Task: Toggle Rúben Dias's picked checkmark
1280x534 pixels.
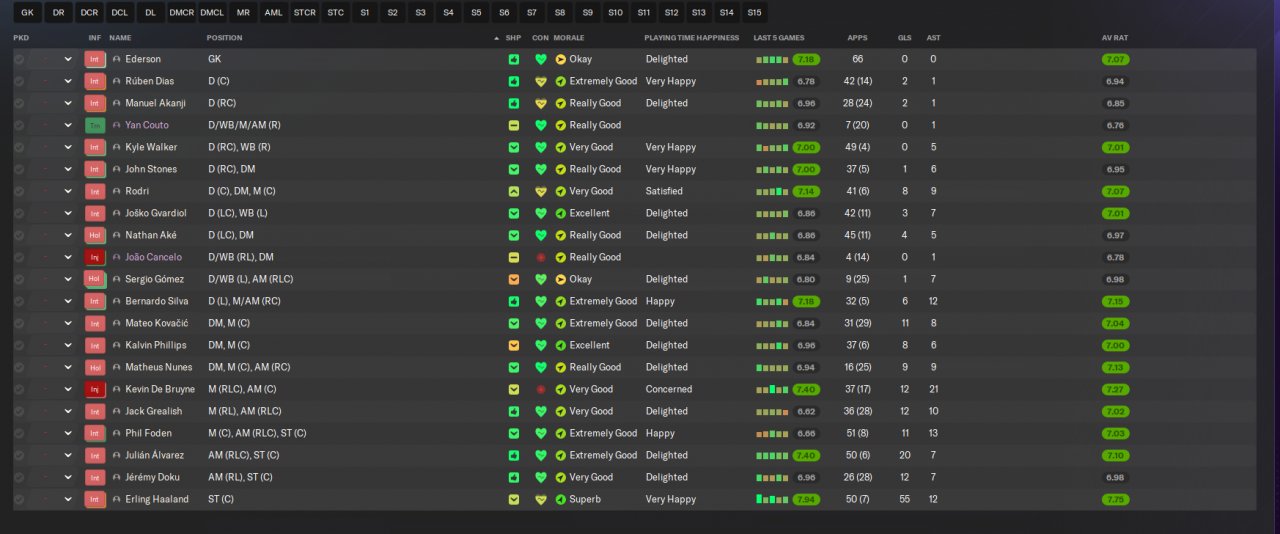Action: tap(19, 81)
